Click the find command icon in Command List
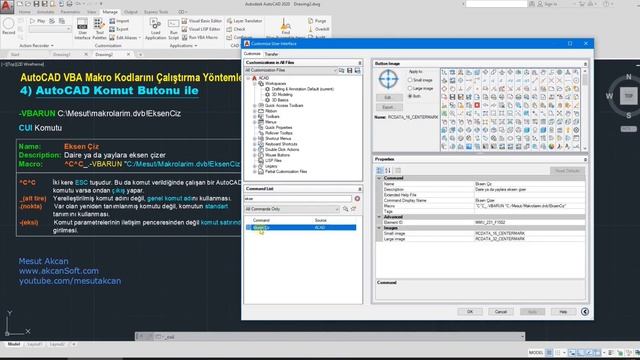The image size is (640, 360). tap(345, 209)
